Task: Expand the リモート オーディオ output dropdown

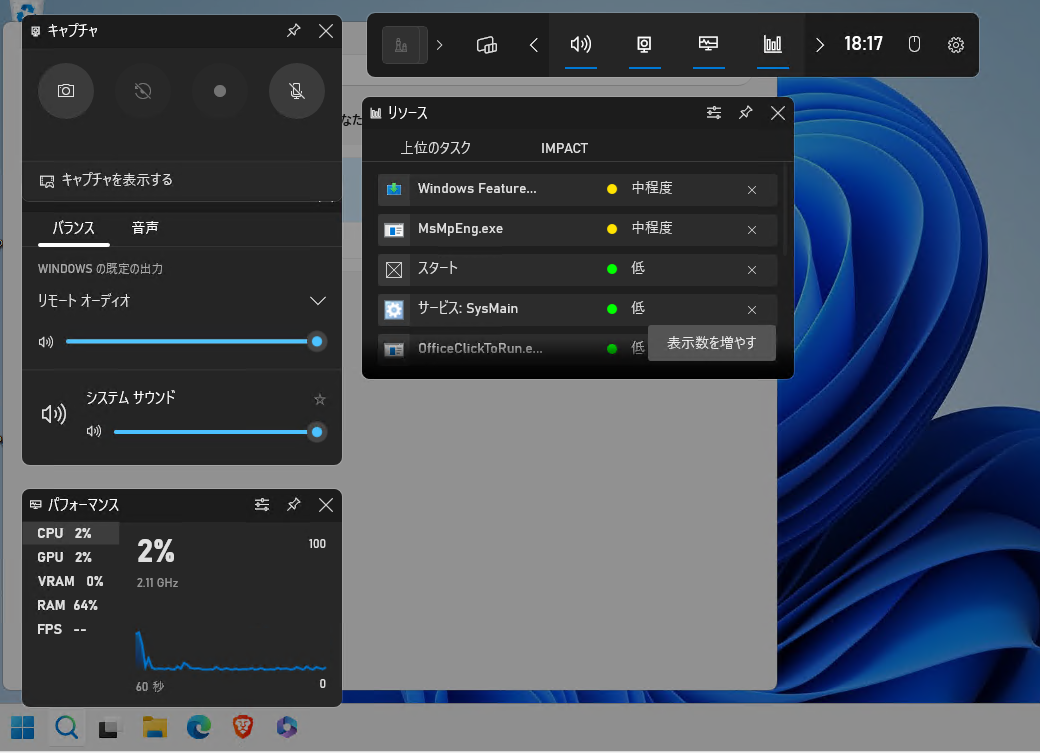Action: point(317,300)
